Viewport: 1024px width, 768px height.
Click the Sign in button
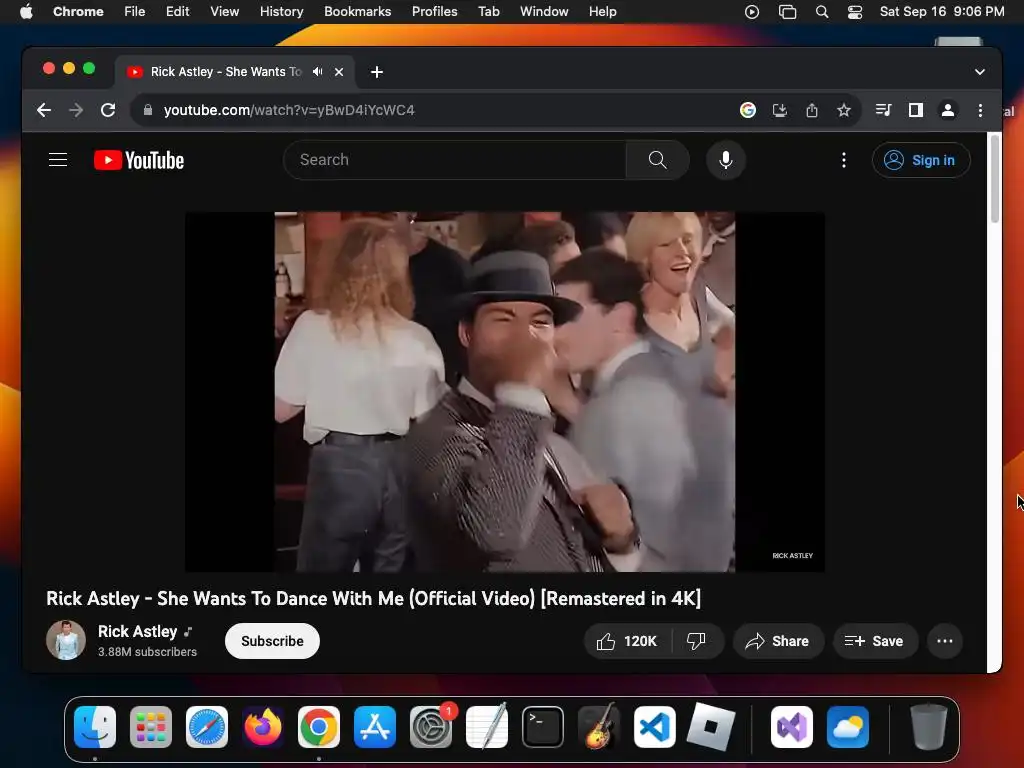921,160
